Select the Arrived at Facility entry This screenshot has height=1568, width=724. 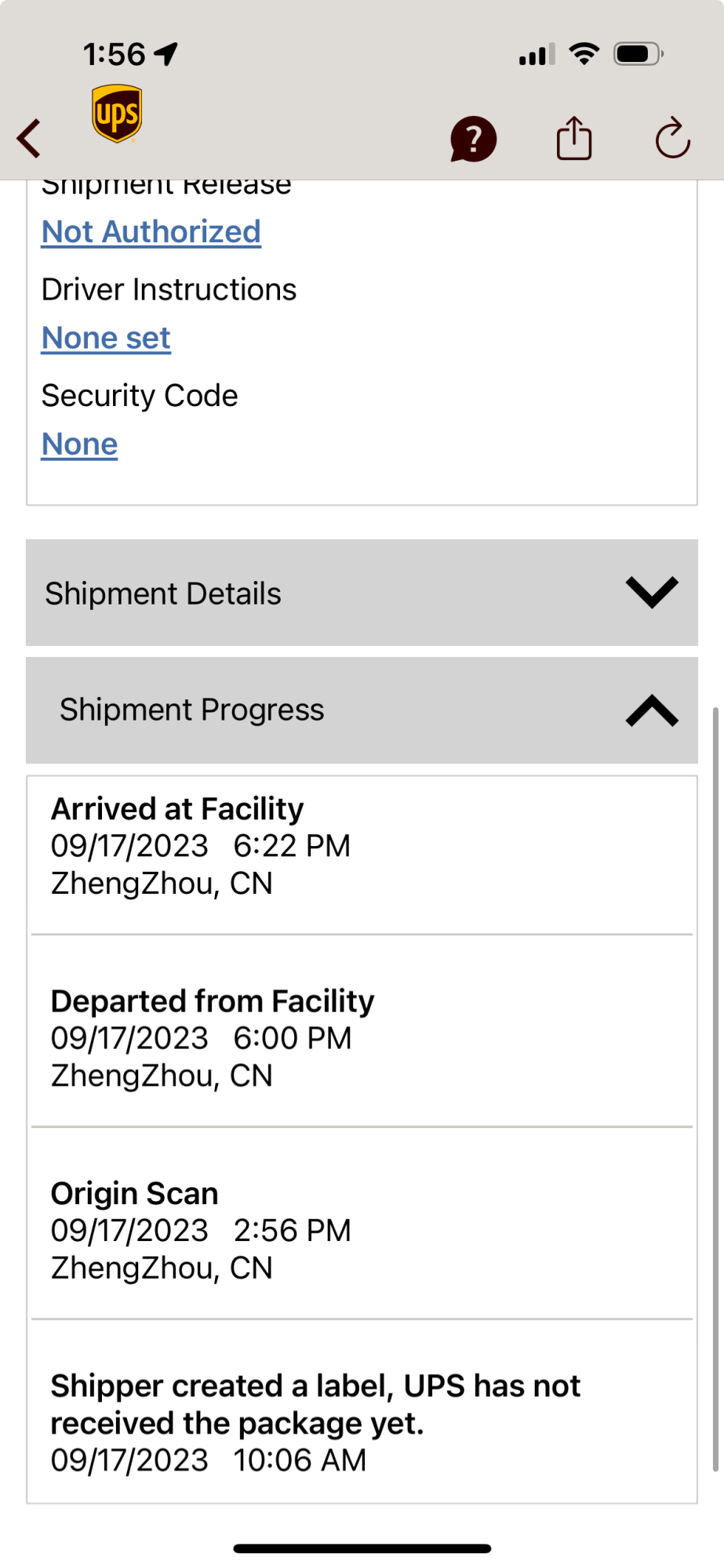tap(362, 855)
